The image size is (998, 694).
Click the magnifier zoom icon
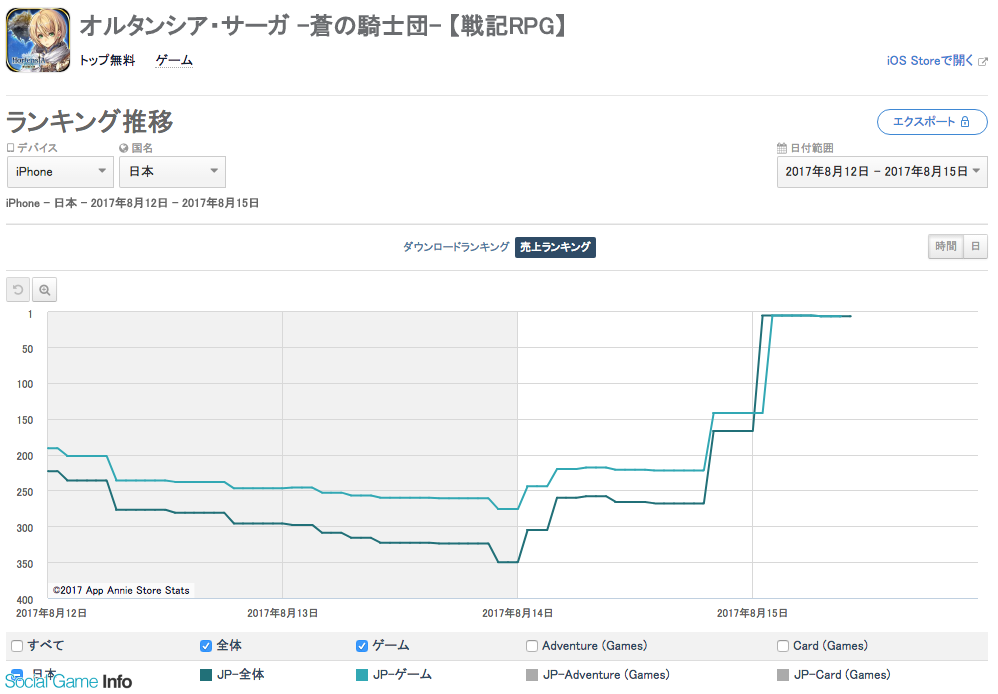pyautogui.click(x=45, y=290)
